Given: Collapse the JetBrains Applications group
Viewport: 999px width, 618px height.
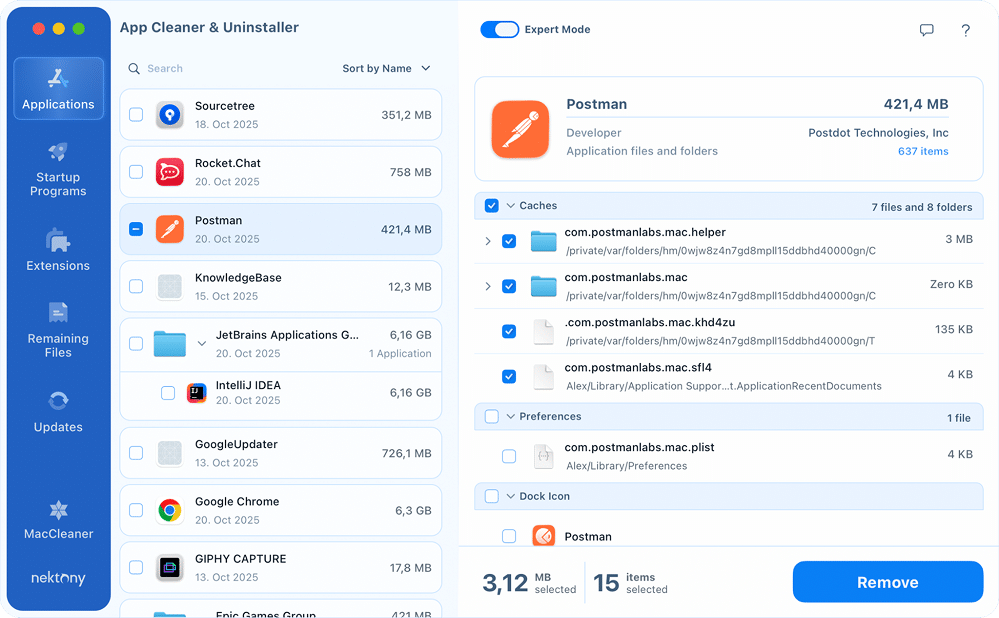Looking at the screenshot, I should (x=202, y=343).
